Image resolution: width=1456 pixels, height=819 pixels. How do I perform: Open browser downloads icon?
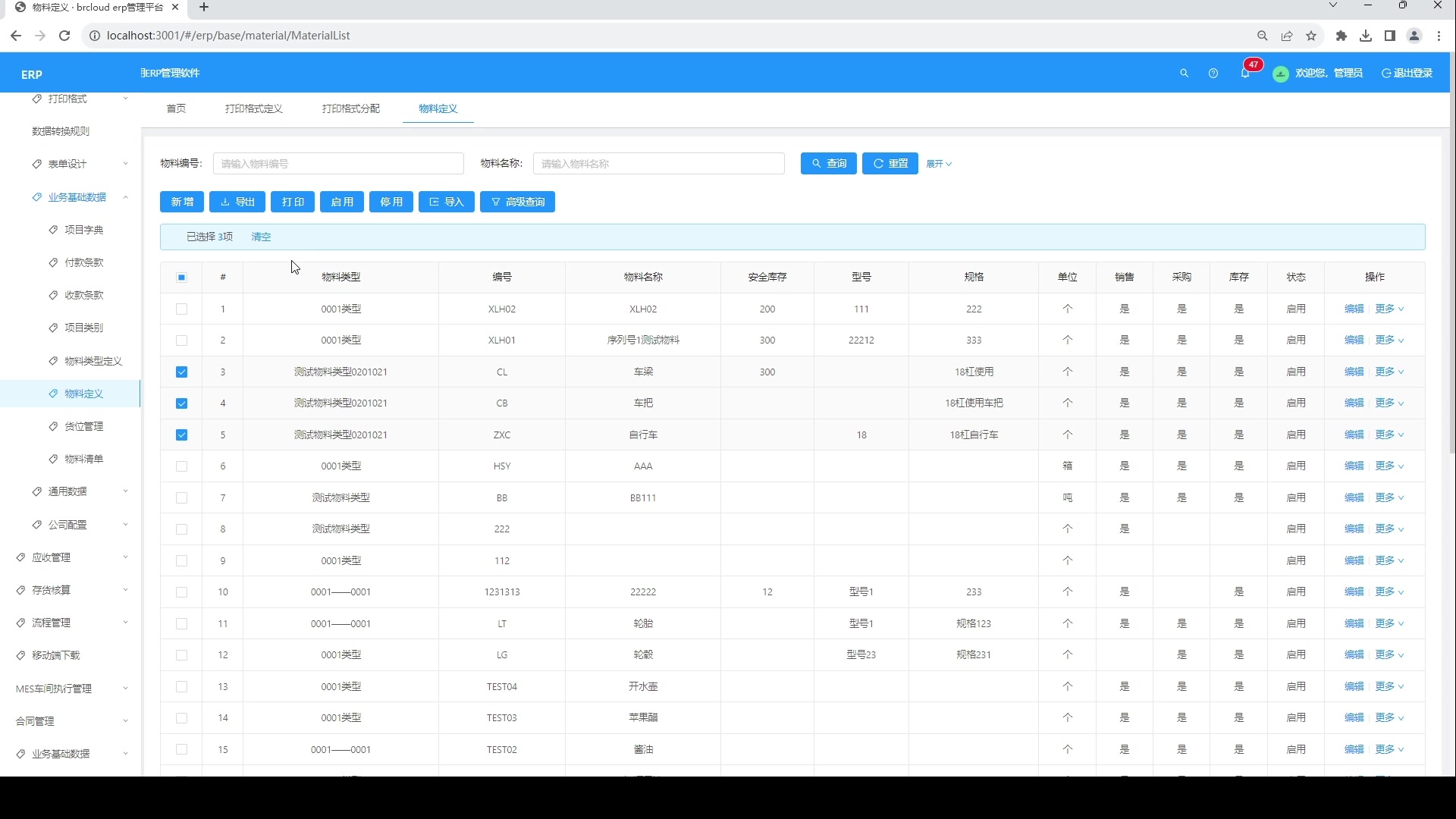1366,36
